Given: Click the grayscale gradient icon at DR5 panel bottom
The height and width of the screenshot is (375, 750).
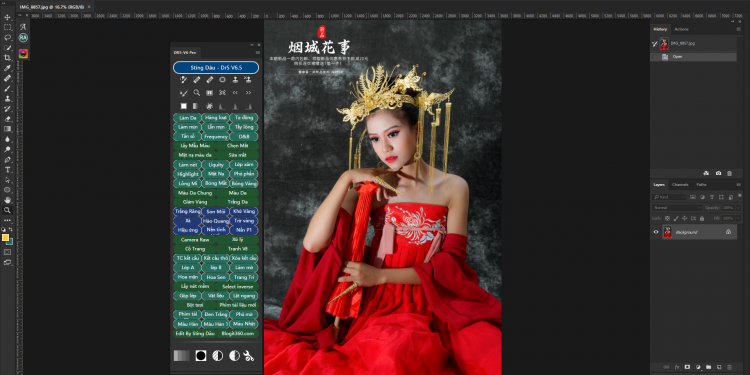Looking at the screenshot, I should point(181,355).
